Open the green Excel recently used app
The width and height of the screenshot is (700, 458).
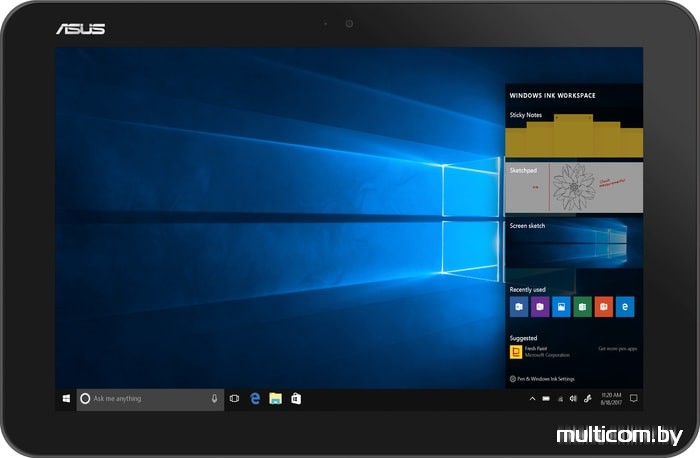pos(583,307)
